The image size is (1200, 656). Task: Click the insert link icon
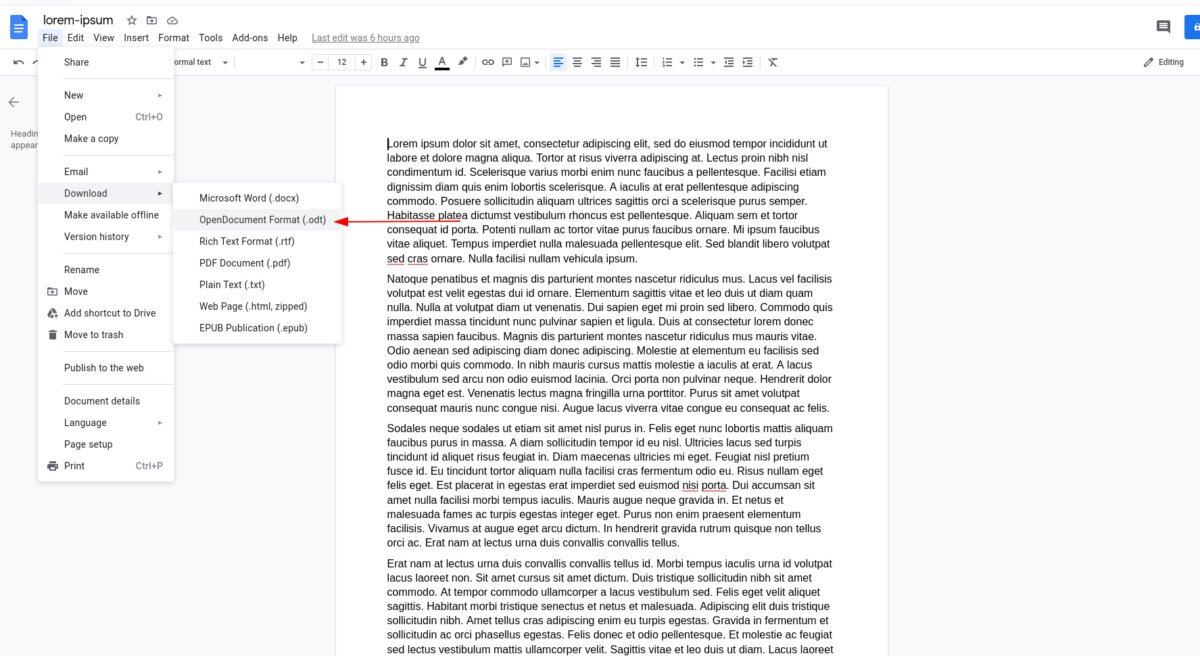pos(488,62)
